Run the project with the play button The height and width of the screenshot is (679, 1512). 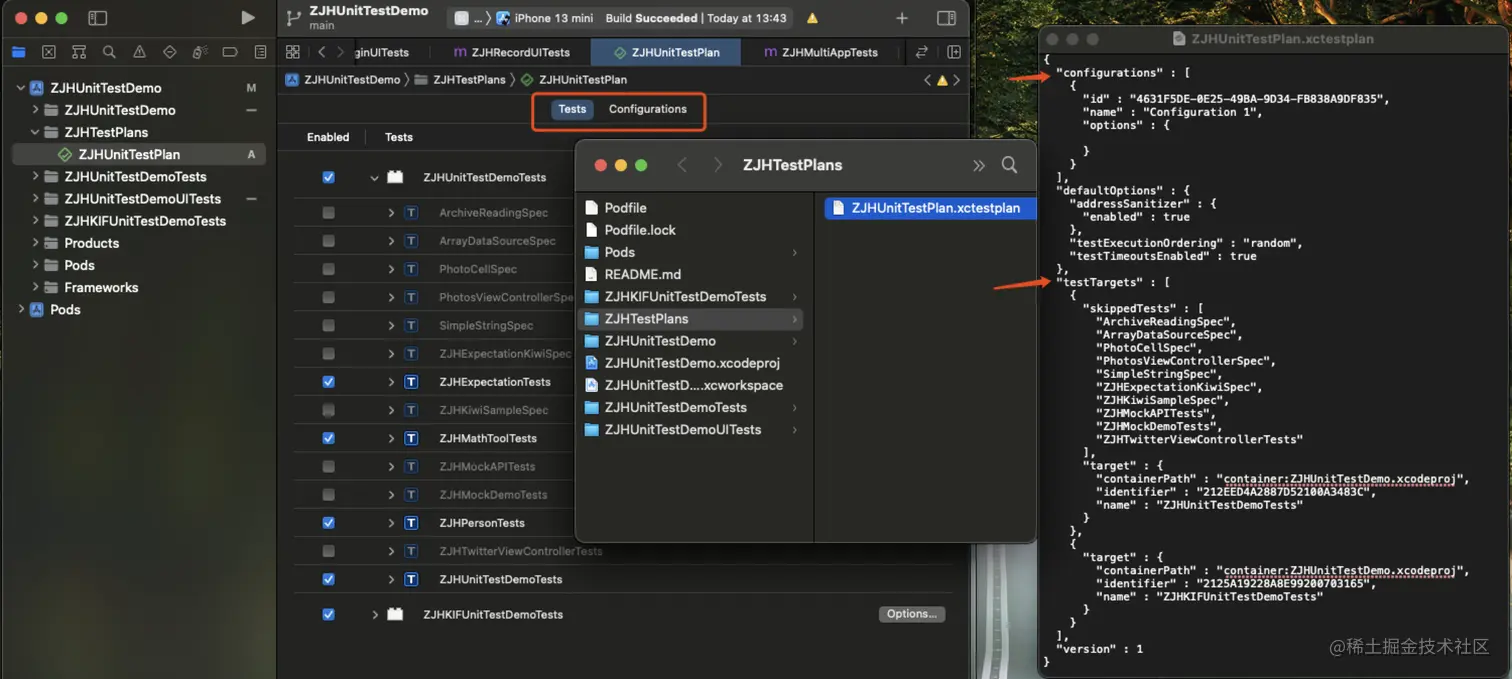(x=248, y=18)
